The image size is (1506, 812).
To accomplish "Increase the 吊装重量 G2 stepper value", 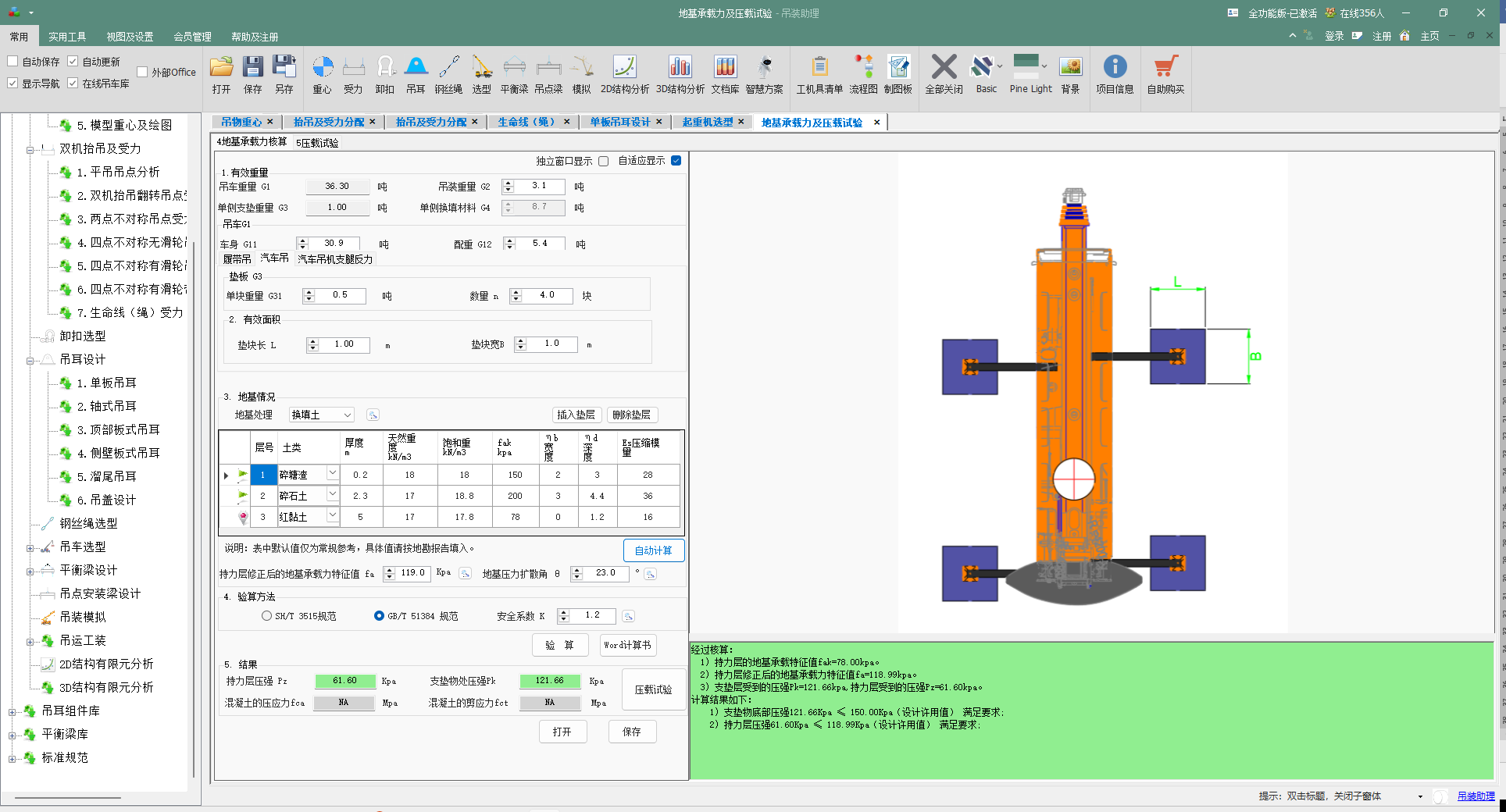I will click(509, 183).
